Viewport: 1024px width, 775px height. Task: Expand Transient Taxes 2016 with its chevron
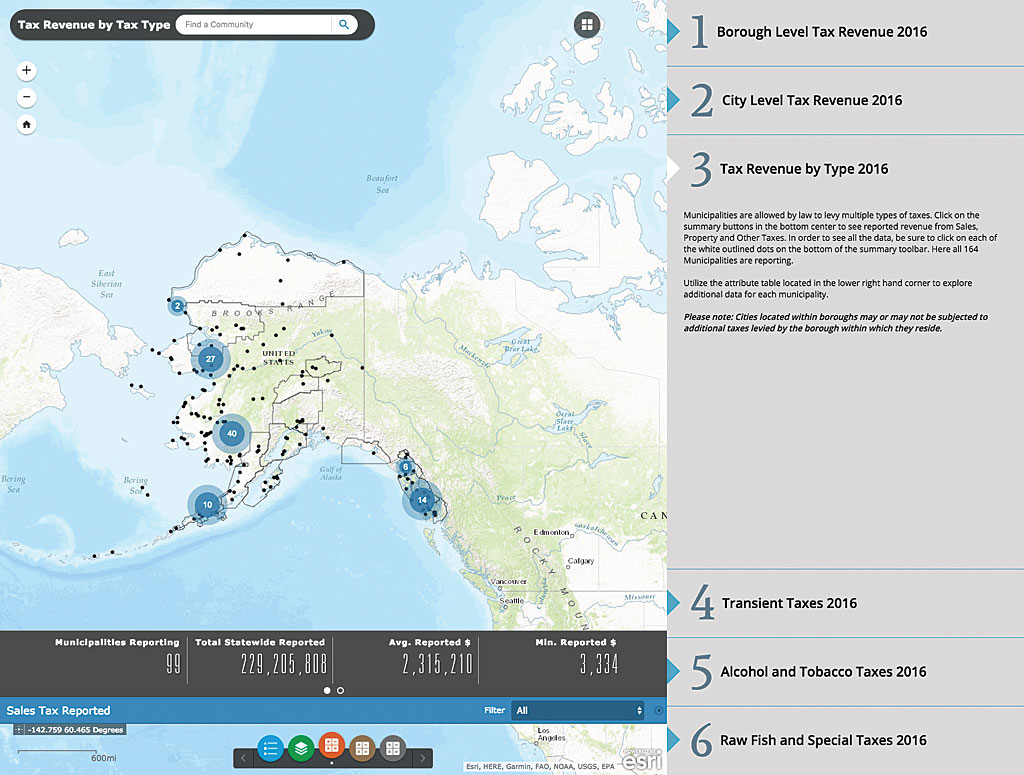[675, 602]
